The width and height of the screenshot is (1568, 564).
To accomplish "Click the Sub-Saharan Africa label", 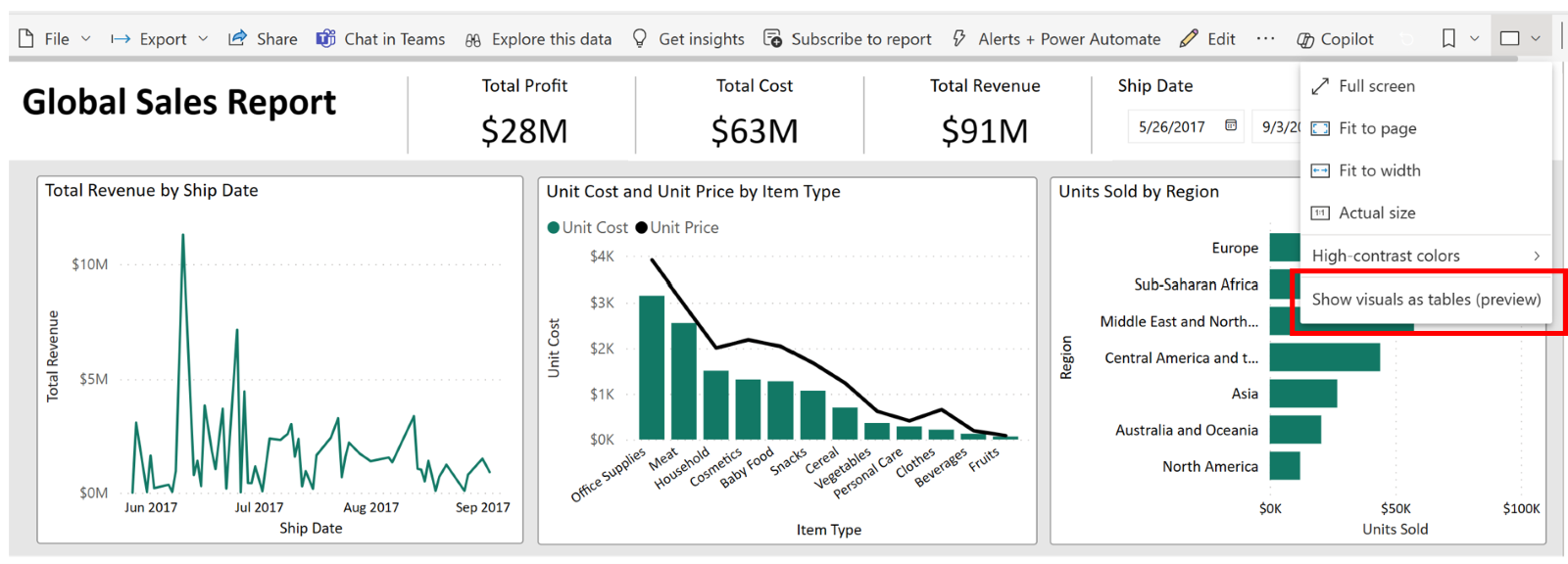I will [x=1196, y=285].
